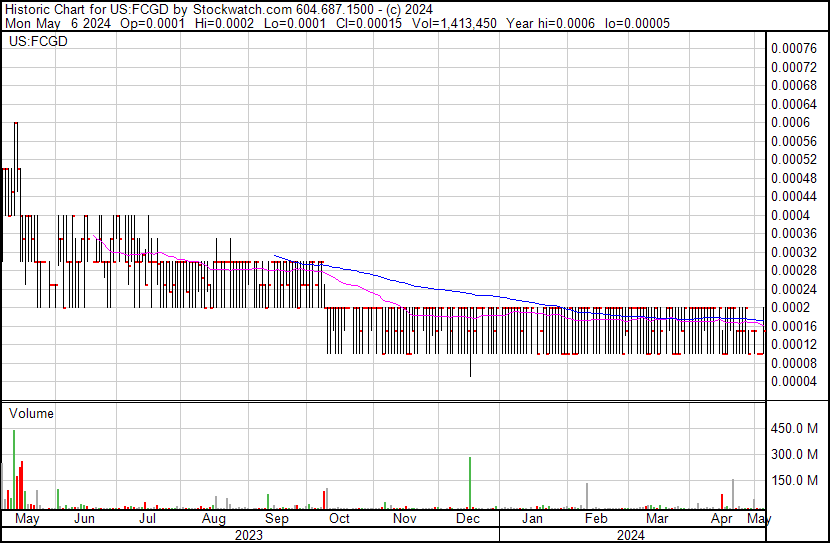
Task: Select the 0.00004 price axis label
Action: [794, 381]
